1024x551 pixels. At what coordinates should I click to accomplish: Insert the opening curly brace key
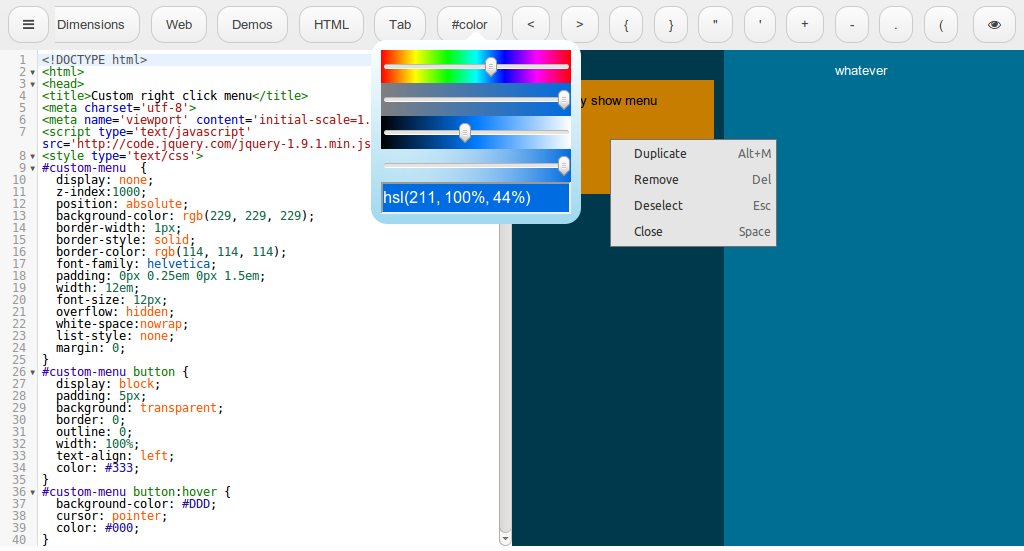click(x=626, y=25)
